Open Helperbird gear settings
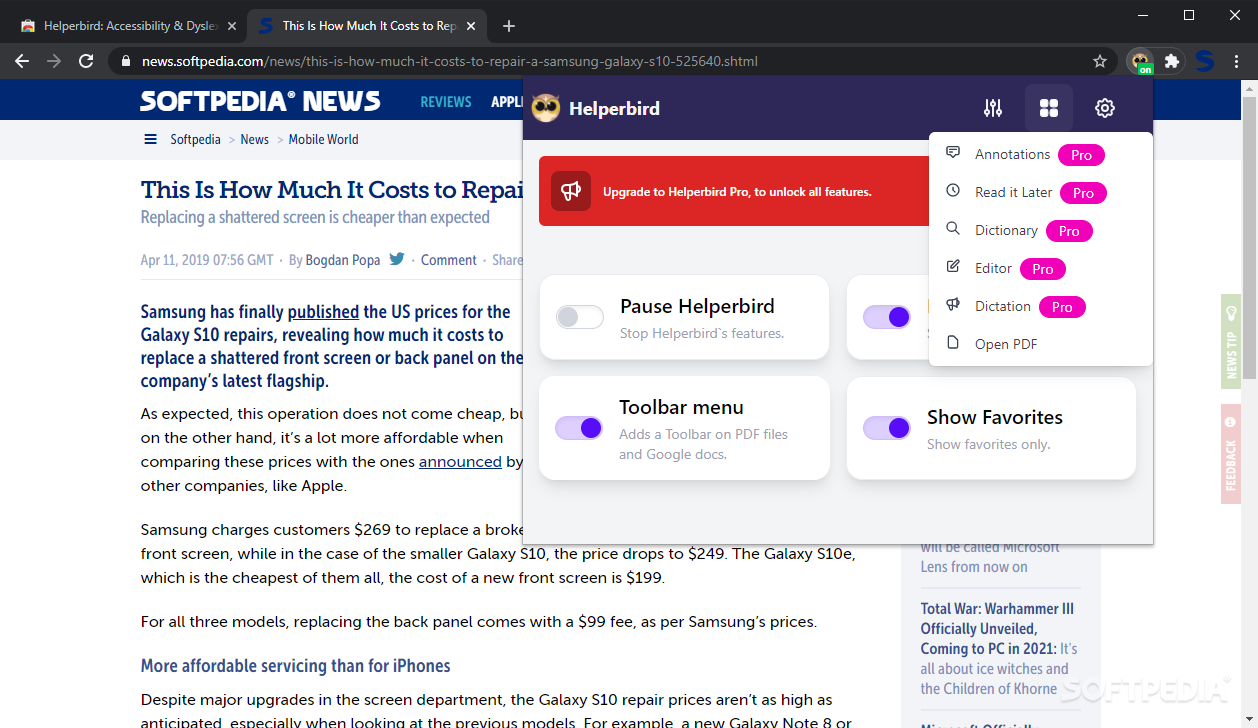This screenshot has width=1258, height=728. pos(1104,108)
